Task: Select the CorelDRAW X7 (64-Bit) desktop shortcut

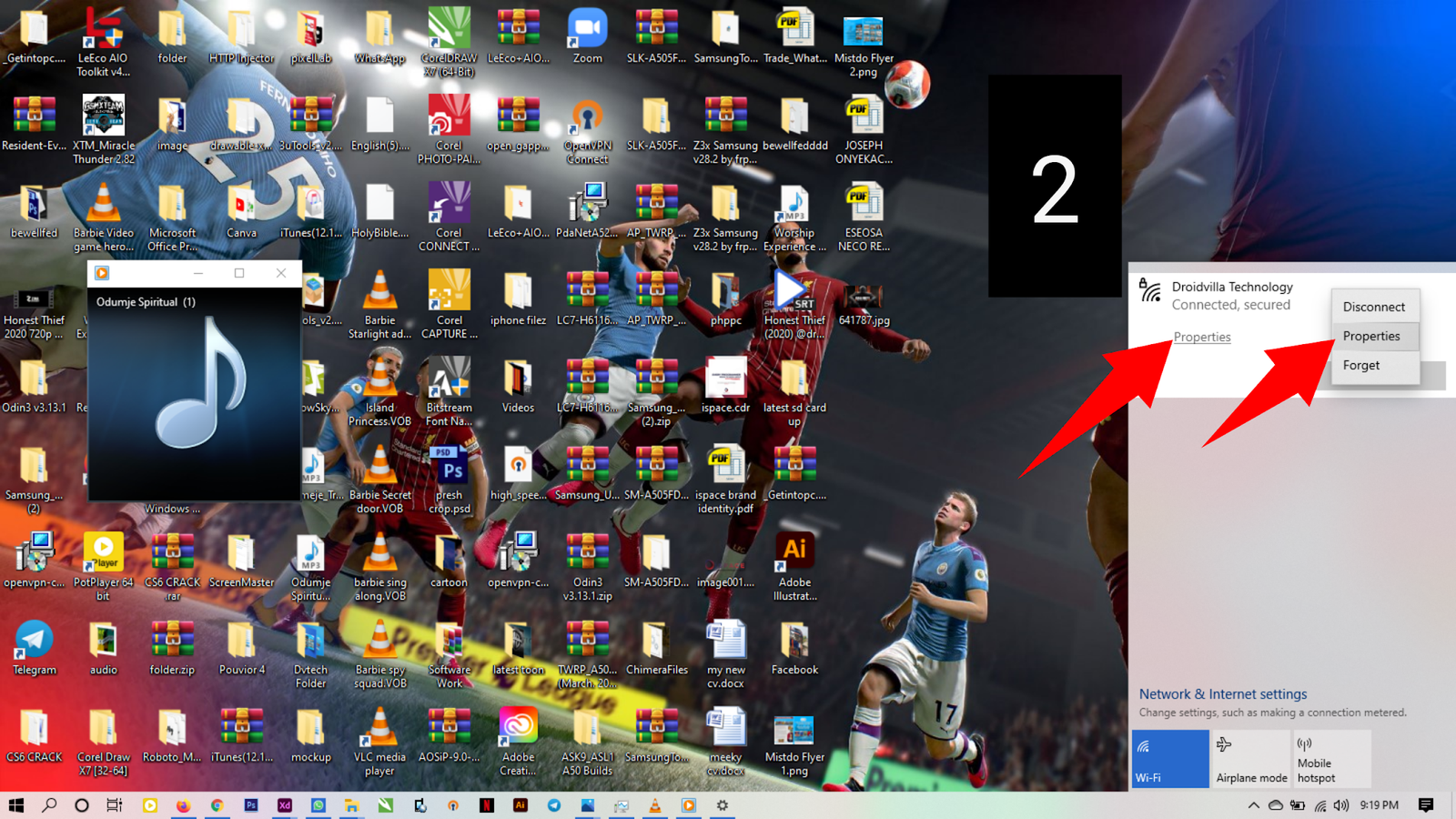Action: point(449,43)
